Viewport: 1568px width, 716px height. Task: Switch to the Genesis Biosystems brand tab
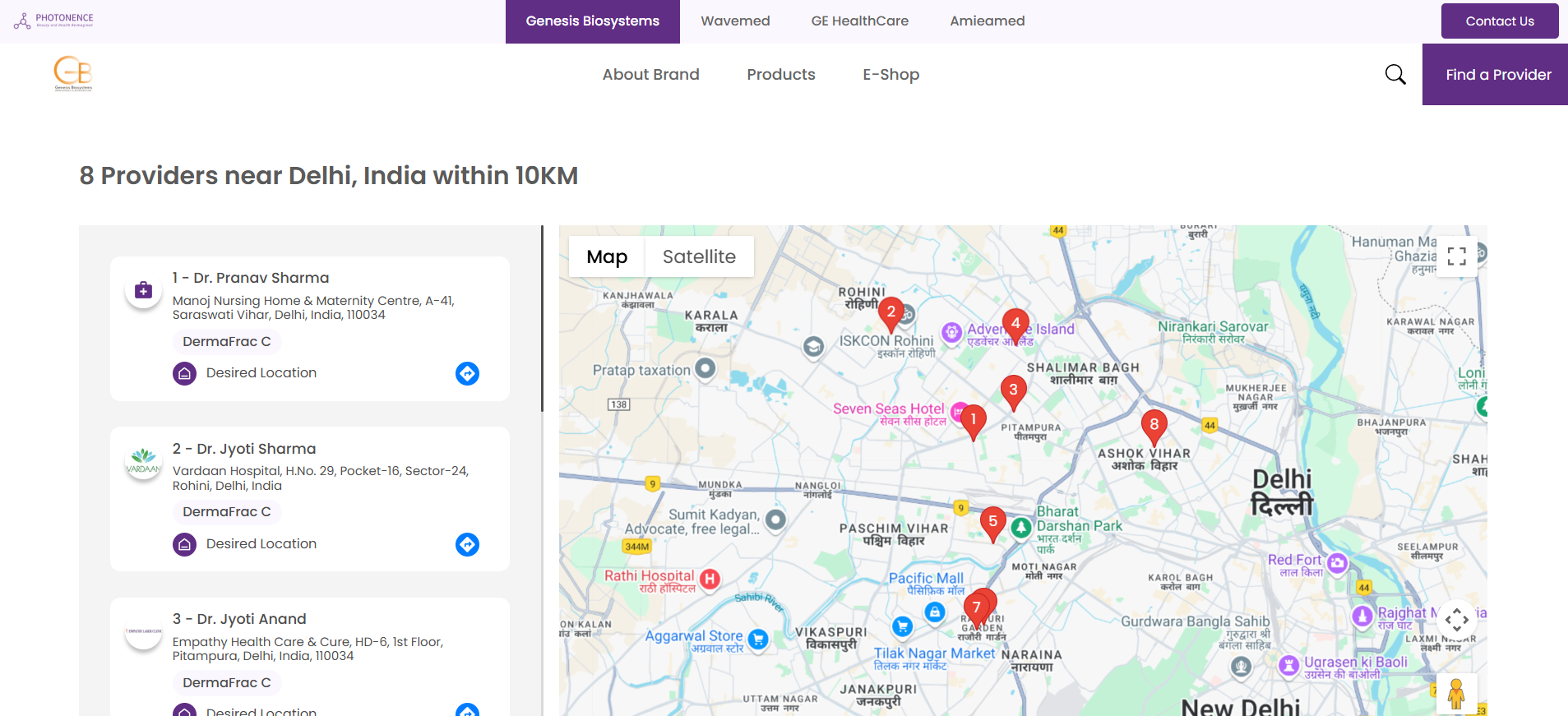593,21
